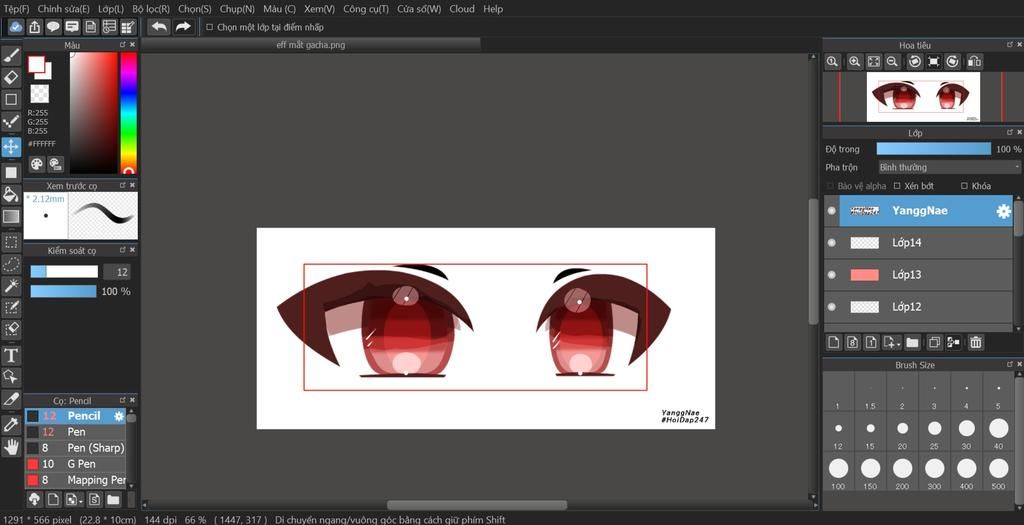
Task: Click the Undo arrow button
Action: 159,27
